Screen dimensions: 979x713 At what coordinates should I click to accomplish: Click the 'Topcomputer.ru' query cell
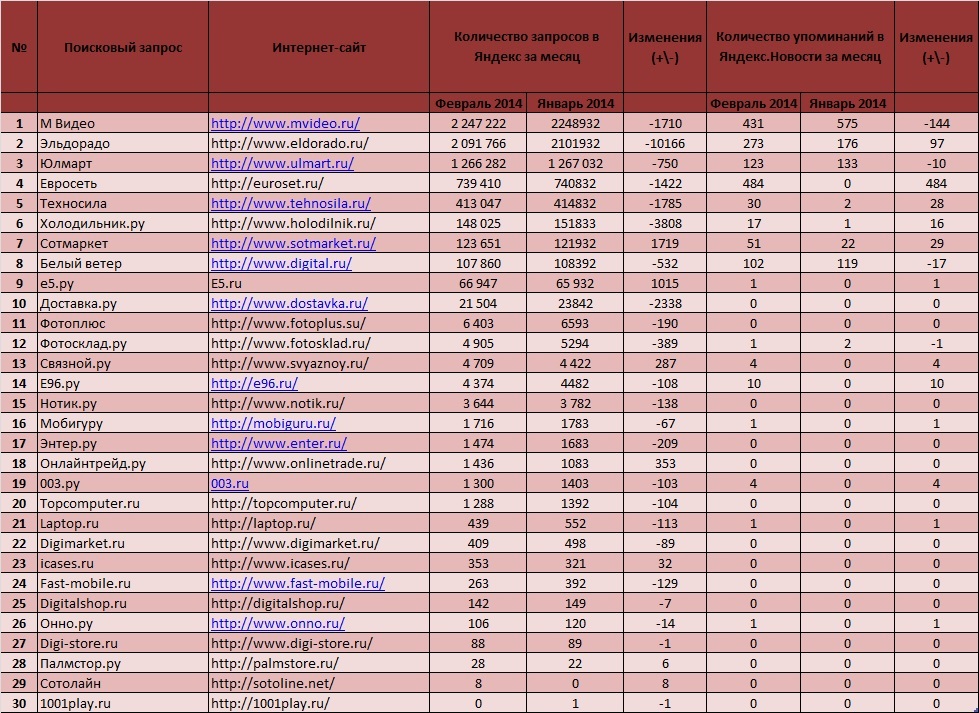click(x=123, y=503)
